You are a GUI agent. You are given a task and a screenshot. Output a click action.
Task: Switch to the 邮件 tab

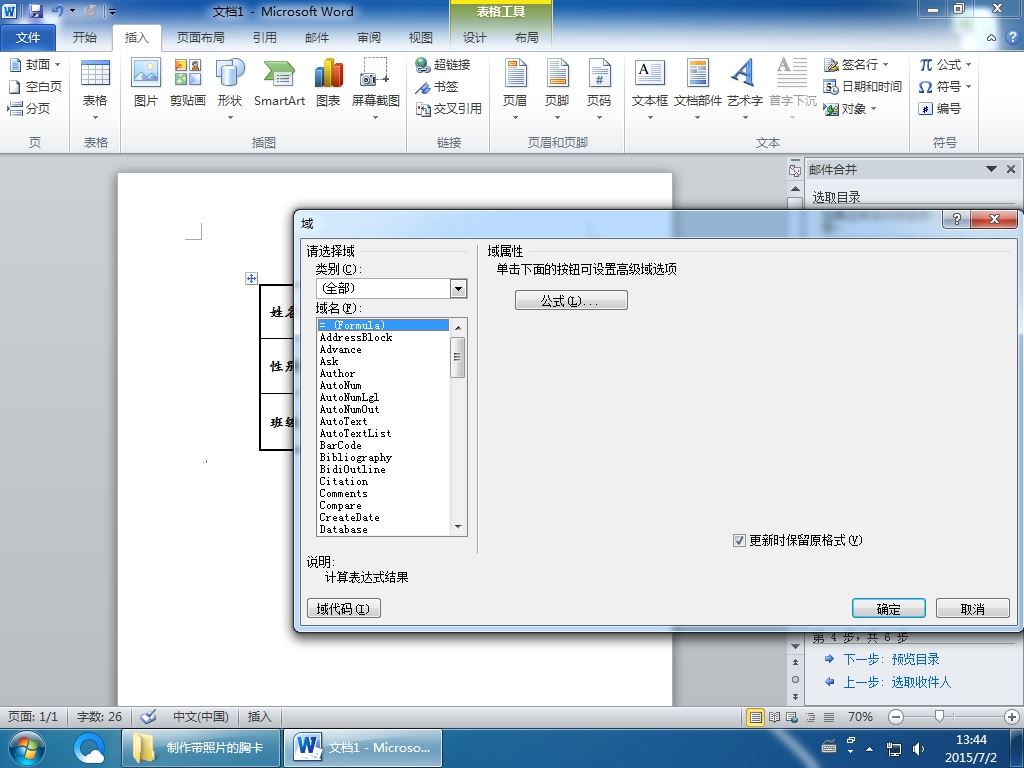click(x=317, y=38)
